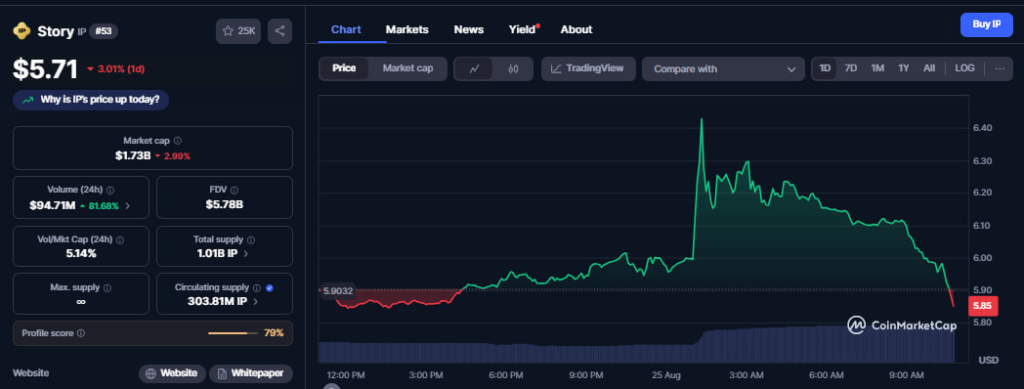The image size is (1024, 389).
Task: Open the three-dot more options menu
Action: pyautogui.click(x=999, y=69)
